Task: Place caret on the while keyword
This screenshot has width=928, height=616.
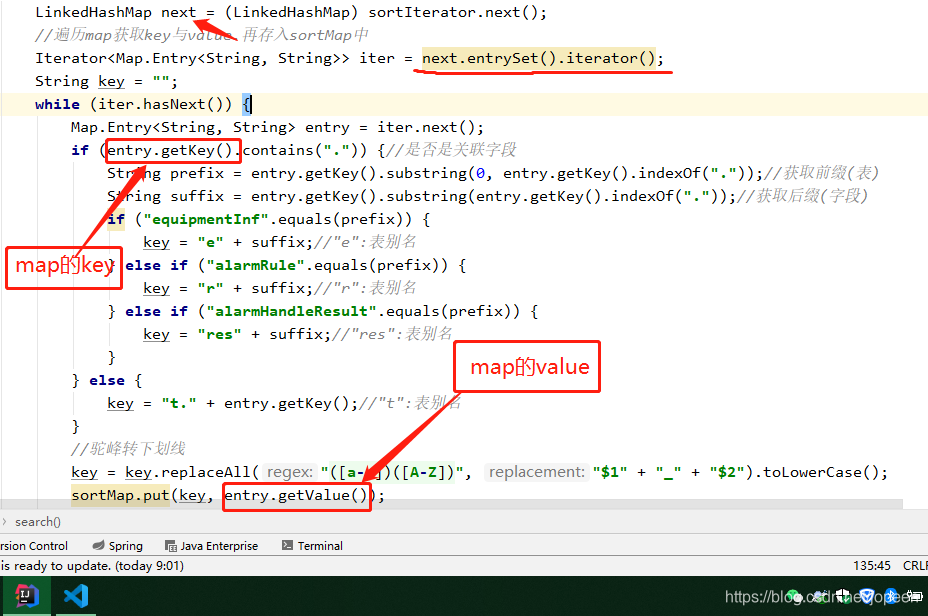Action: 57,105
